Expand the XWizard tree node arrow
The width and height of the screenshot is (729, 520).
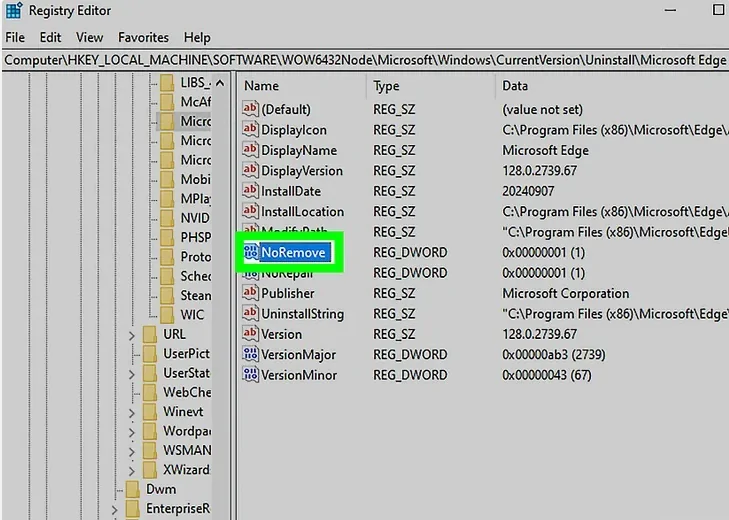[x=131, y=470]
